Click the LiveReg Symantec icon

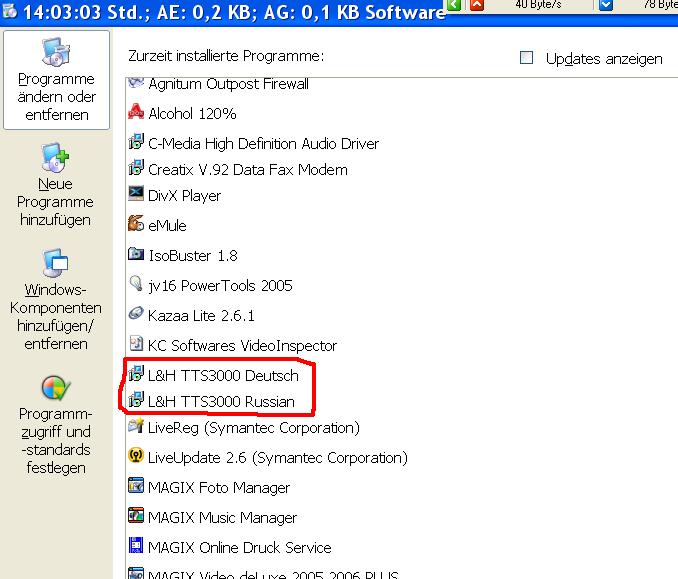136,425
